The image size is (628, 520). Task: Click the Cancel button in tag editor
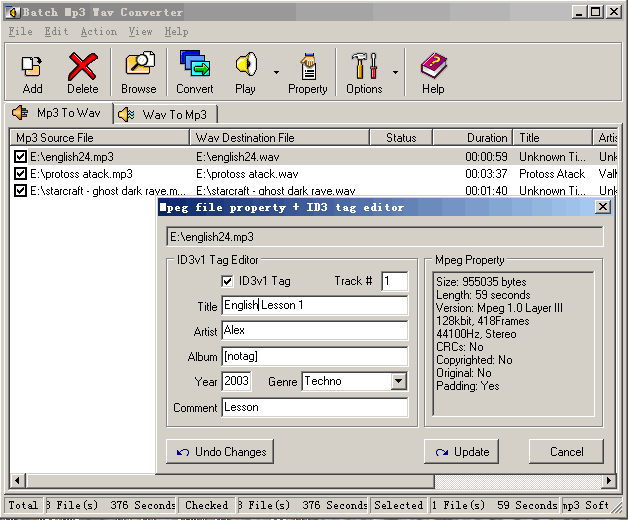click(x=566, y=451)
